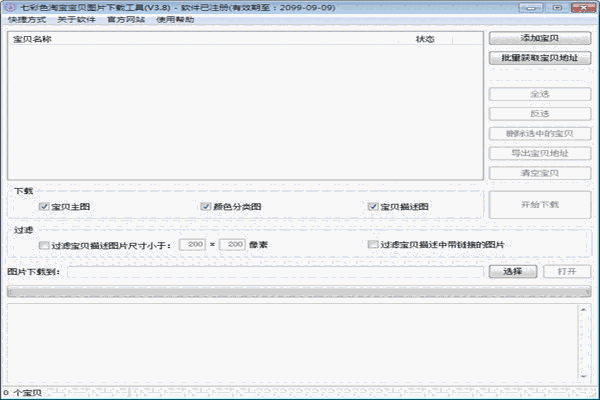Click the 全选 button
Image resolution: width=600 pixels, height=400 pixels.
[540, 94]
